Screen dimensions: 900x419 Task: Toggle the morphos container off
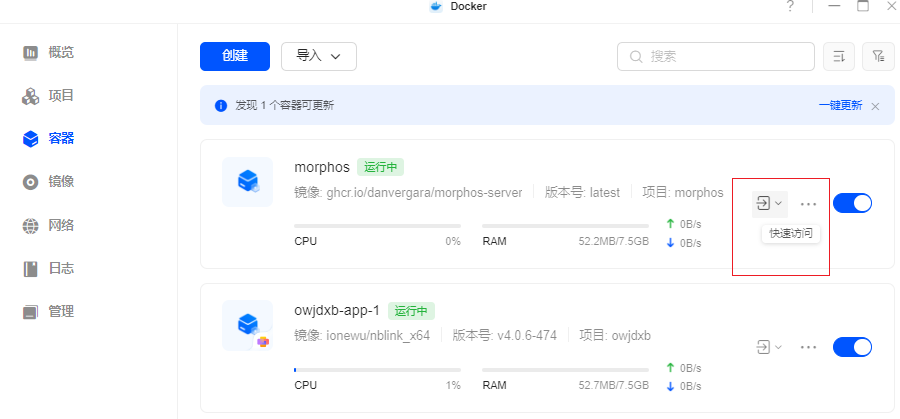coord(852,203)
